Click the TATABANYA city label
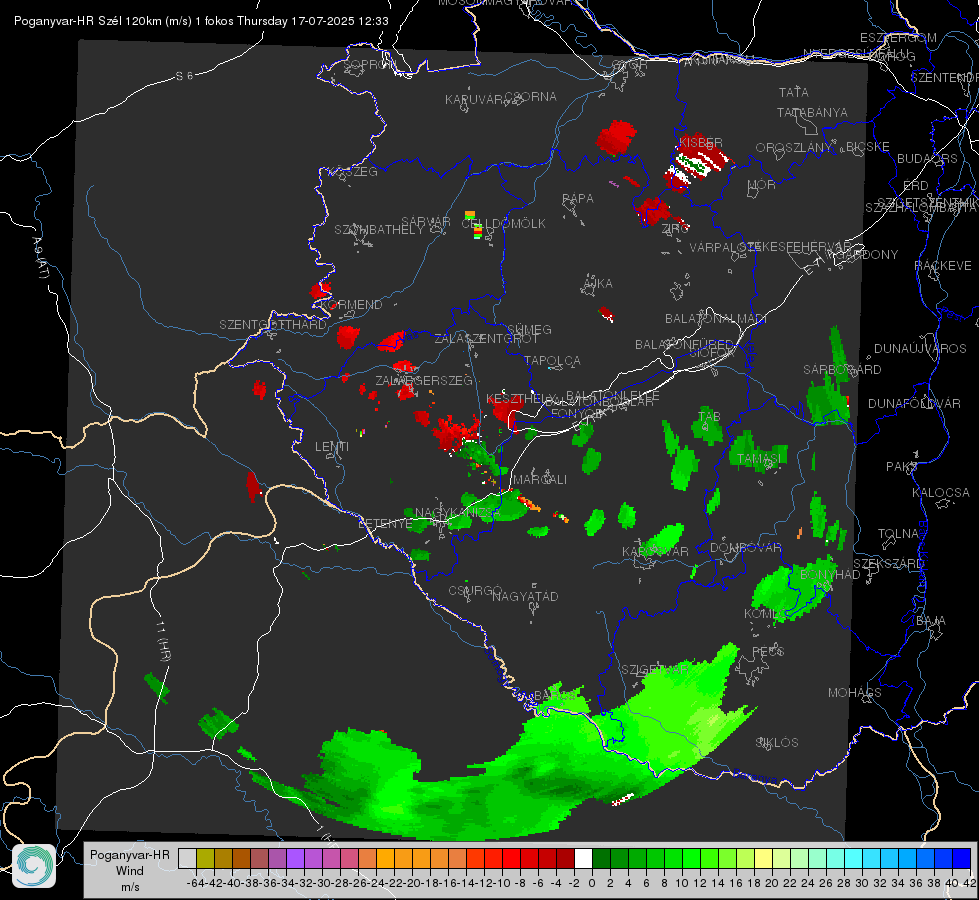The width and height of the screenshot is (979, 900). pyautogui.click(x=812, y=112)
